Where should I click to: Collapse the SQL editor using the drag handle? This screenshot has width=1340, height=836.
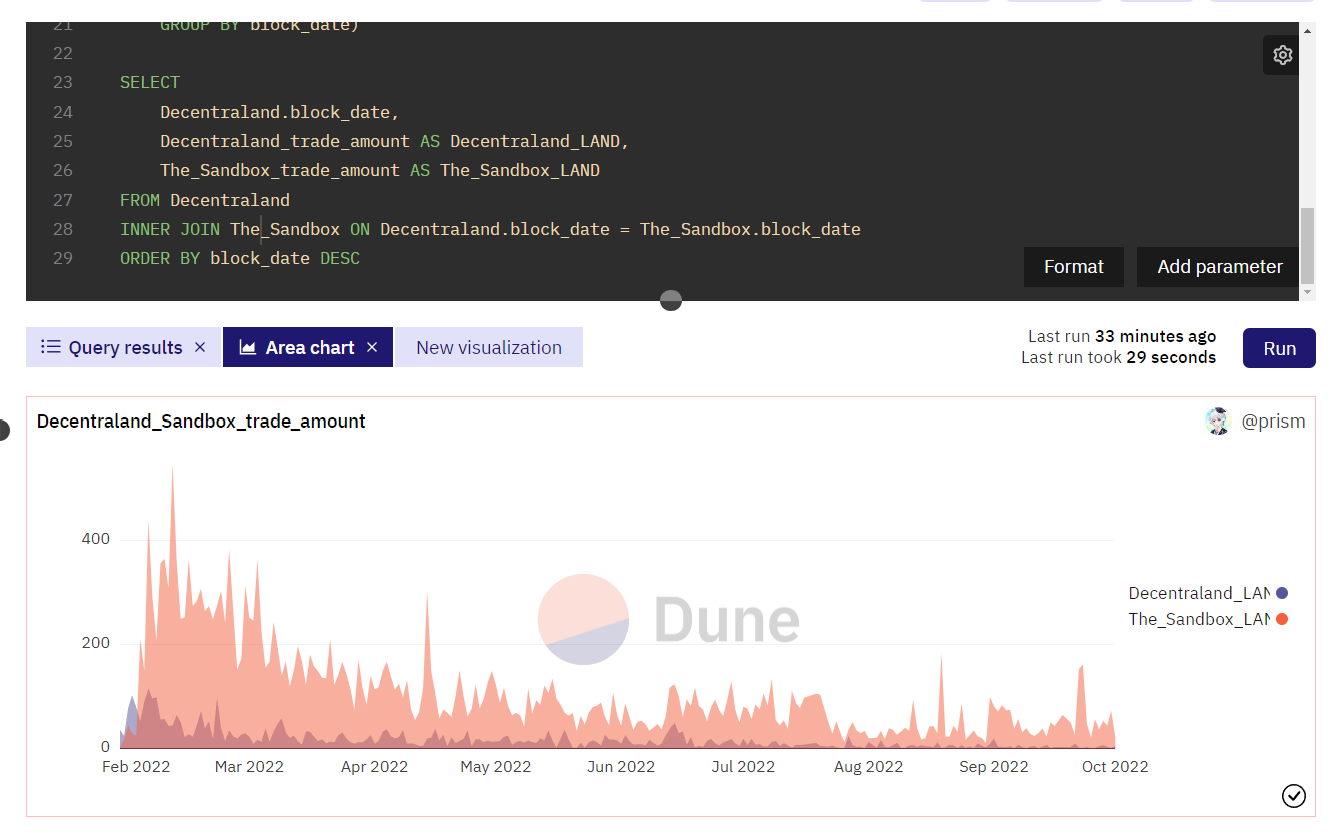(669, 299)
